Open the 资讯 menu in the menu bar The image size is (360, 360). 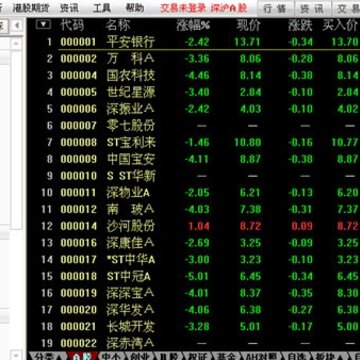[69, 8]
